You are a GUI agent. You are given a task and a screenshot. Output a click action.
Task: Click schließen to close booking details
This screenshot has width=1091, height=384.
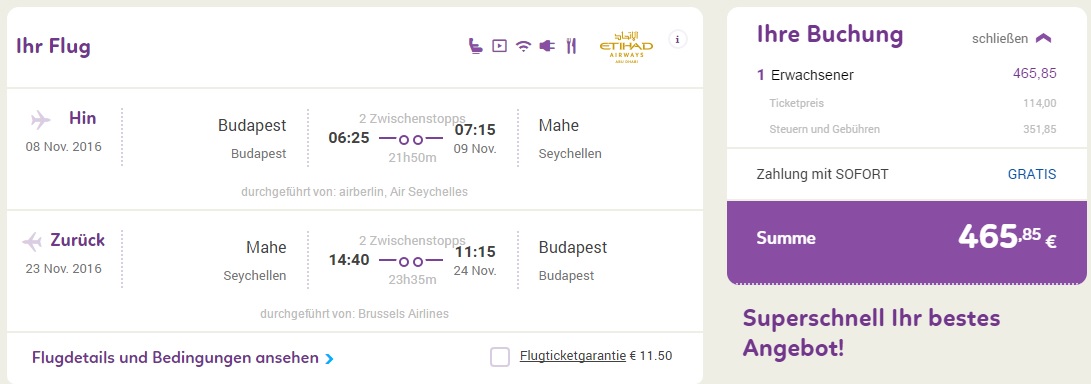(x=1000, y=39)
